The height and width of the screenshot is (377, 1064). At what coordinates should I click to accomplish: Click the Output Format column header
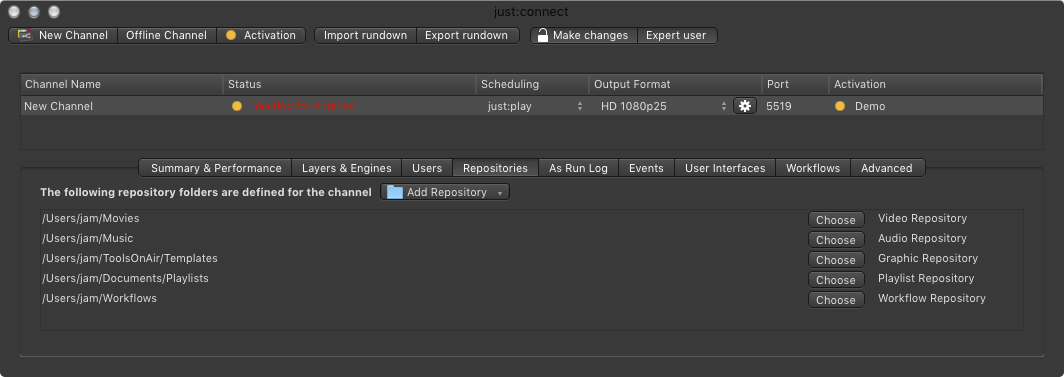675,84
